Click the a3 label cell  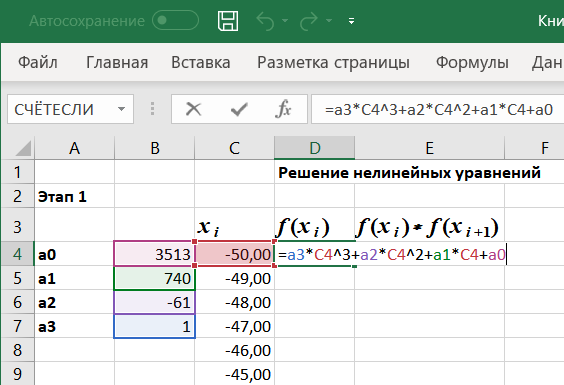[74, 326]
